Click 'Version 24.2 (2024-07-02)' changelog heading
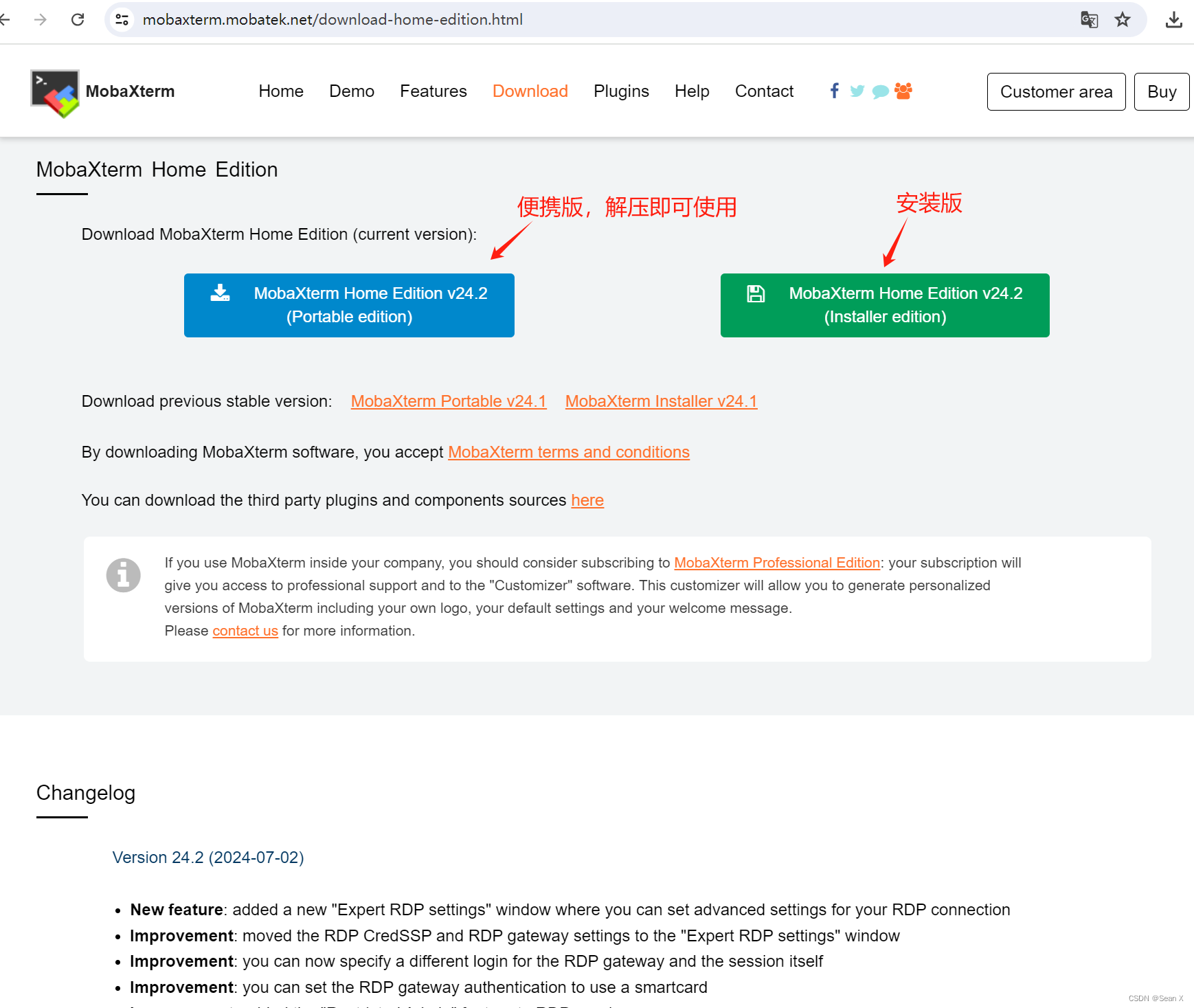Image resolution: width=1194 pixels, height=1008 pixels. point(208,858)
